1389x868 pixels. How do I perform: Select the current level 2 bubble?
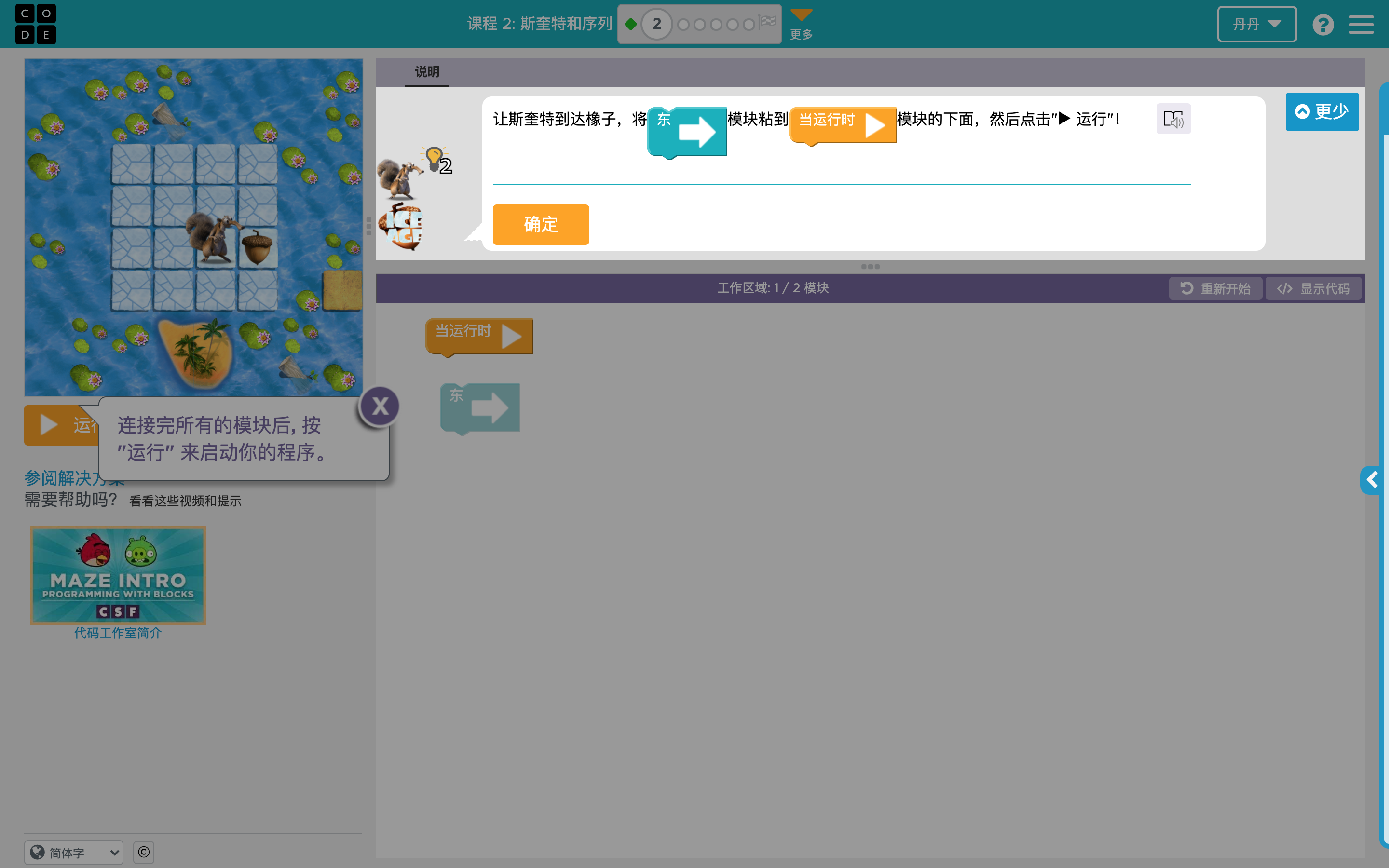pyautogui.click(x=656, y=24)
